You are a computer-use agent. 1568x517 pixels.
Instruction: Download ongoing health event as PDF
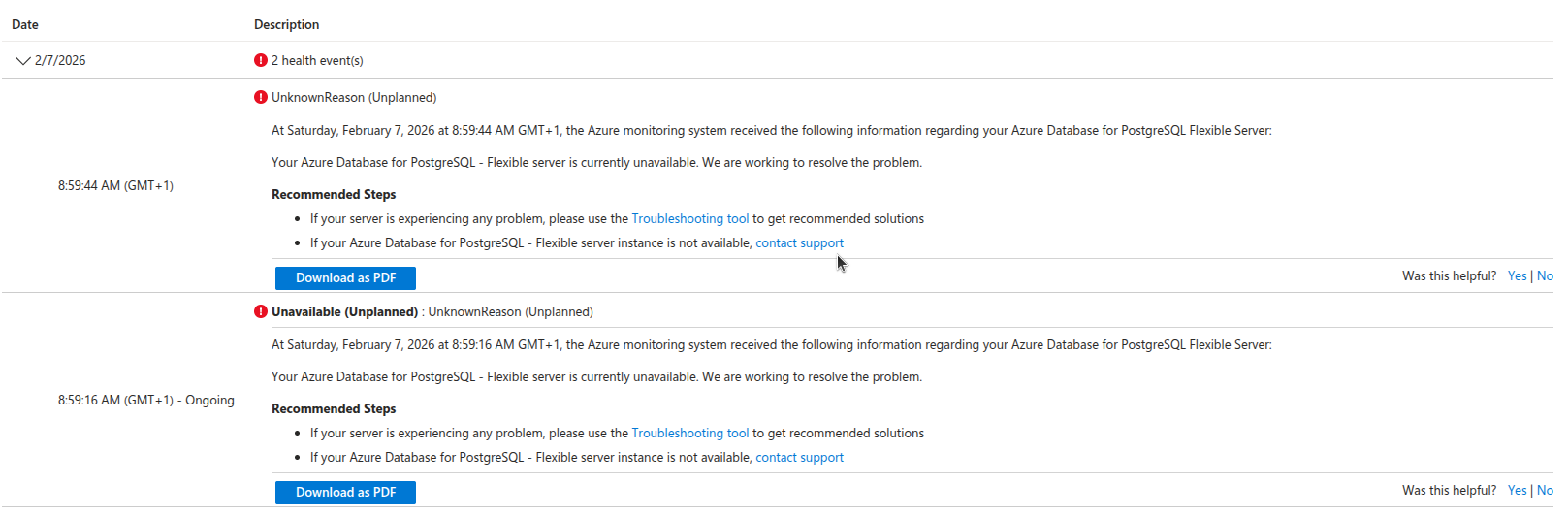click(x=345, y=493)
